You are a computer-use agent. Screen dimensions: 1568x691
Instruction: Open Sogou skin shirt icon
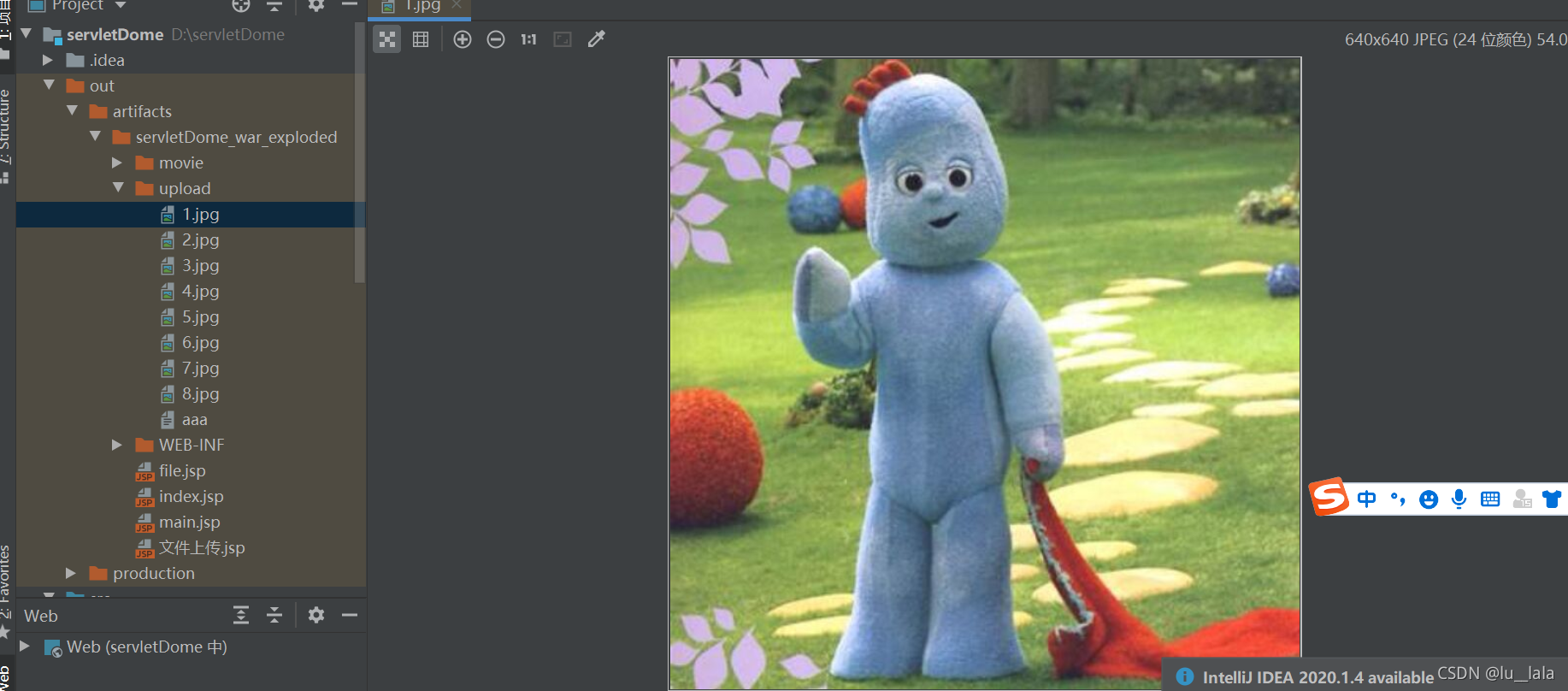click(x=1552, y=499)
